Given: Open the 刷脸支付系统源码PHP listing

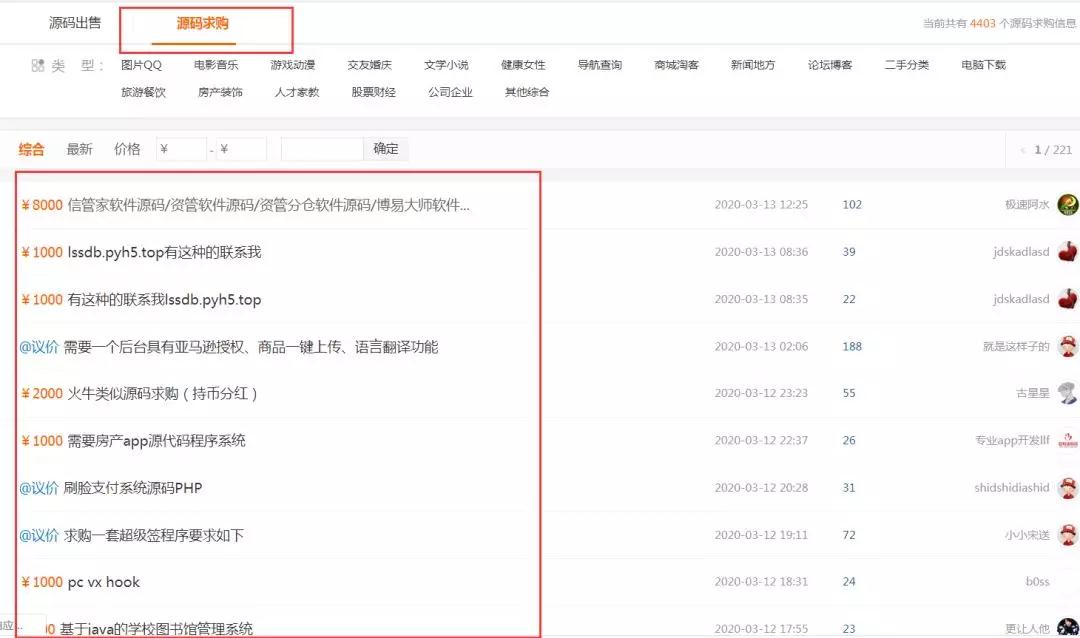Looking at the screenshot, I should pyautogui.click(x=132, y=488).
